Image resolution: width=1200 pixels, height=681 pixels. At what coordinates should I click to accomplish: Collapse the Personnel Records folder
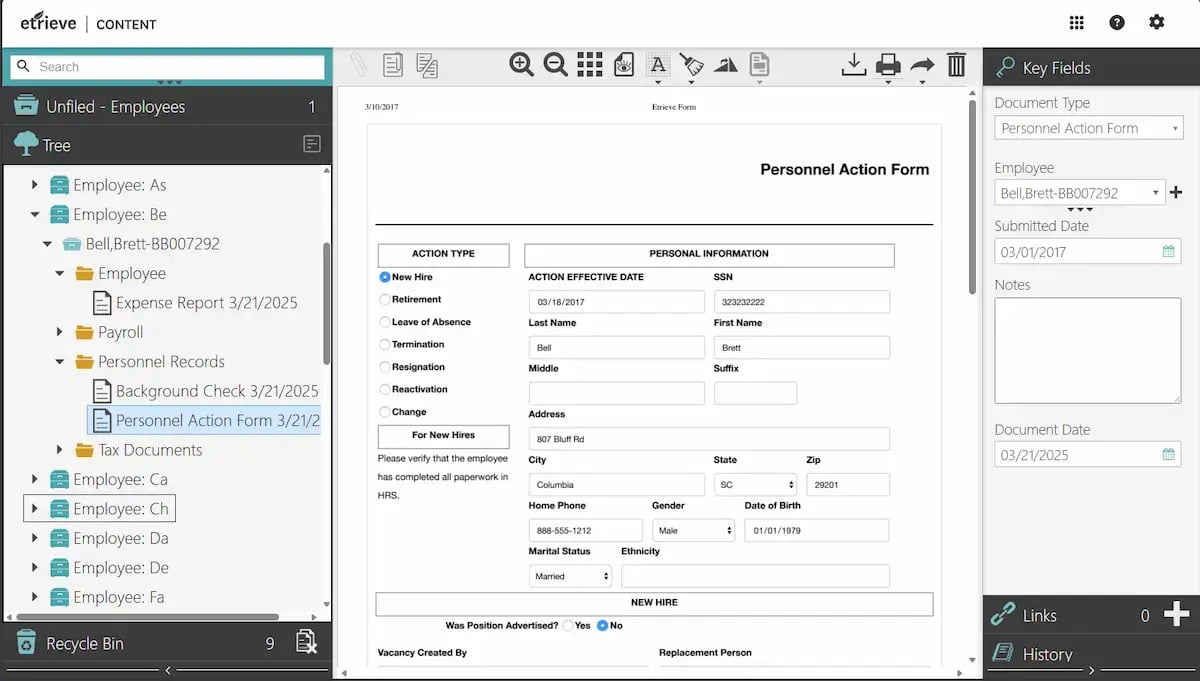coord(60,361)
